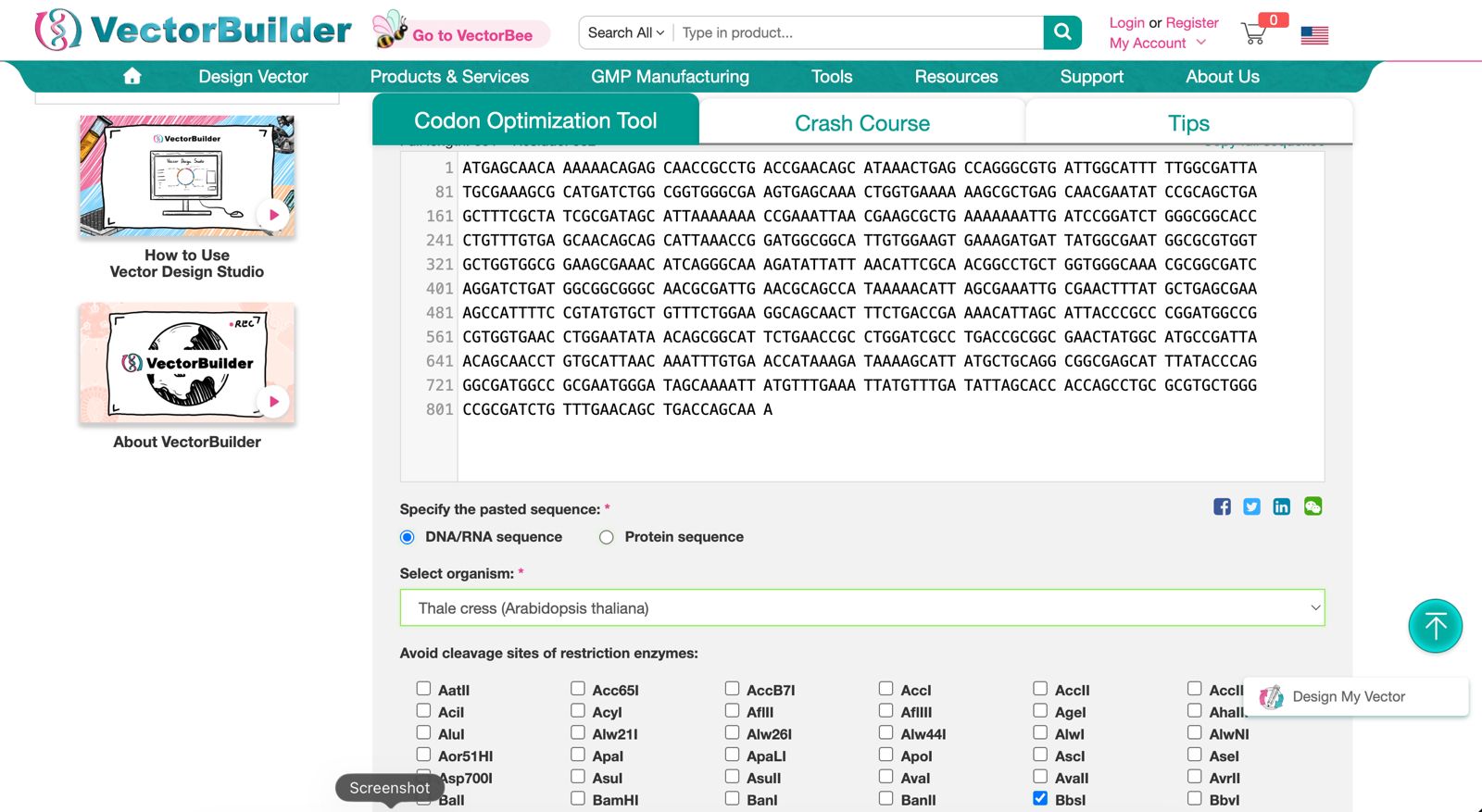Click the US flag language icon
This screenshot has width=1482, height=812.
coord(1314,35)
